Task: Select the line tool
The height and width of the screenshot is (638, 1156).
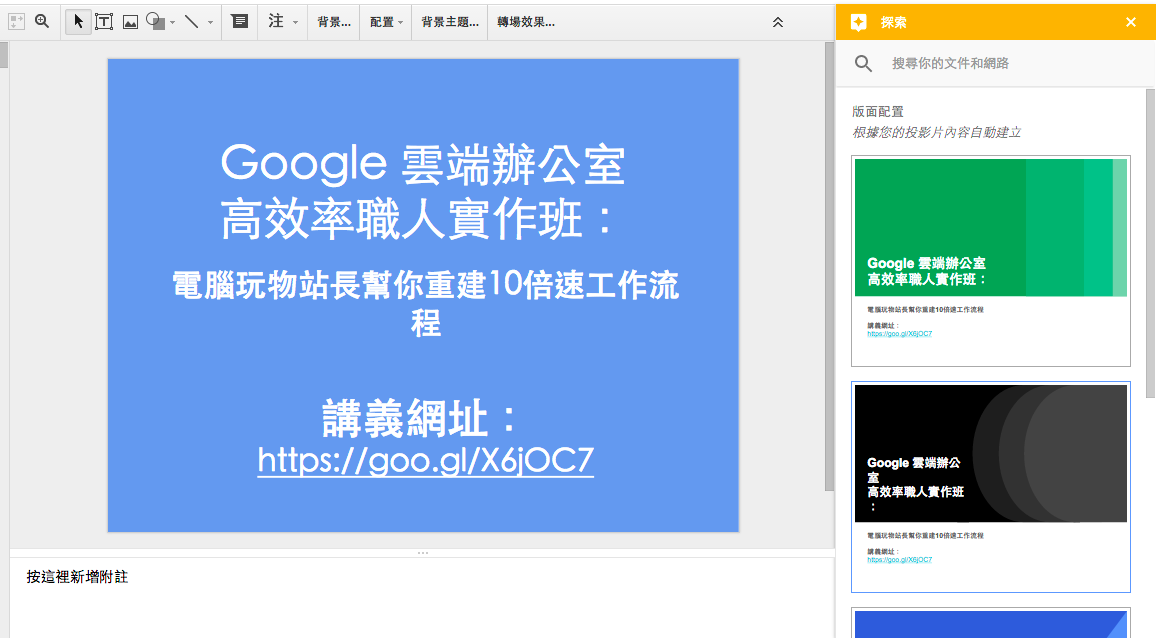Action: point(192,21)
